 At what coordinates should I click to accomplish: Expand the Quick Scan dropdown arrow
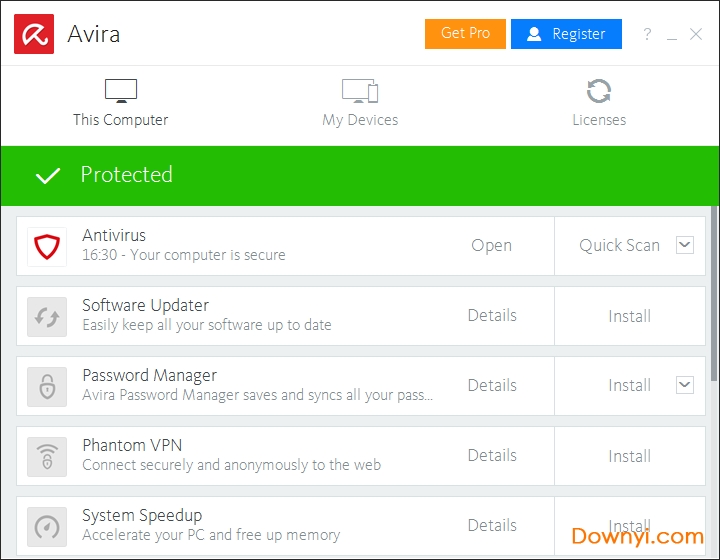(685, 245)
